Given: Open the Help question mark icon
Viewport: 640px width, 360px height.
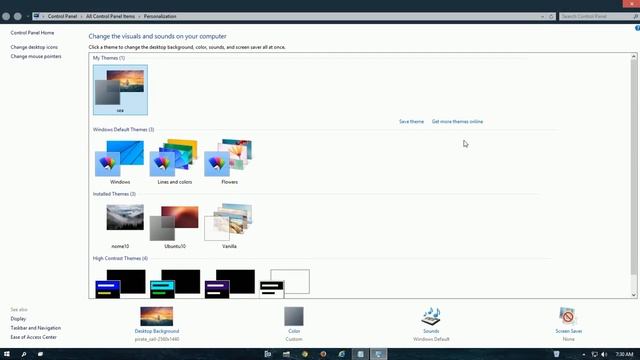Looking at the screenshot, I should pyautogui.click(x=637, y=28).
